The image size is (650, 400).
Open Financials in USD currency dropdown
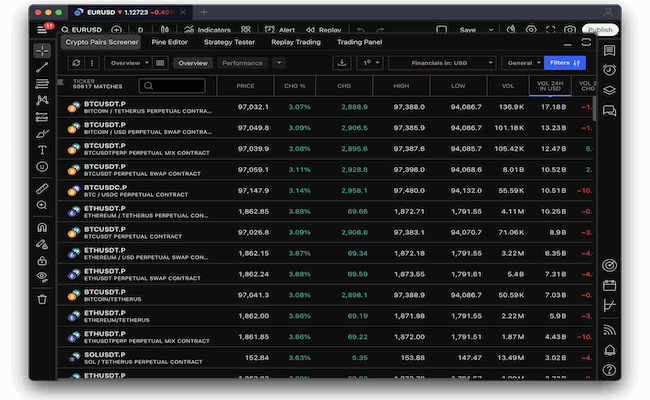pos(442,63)
